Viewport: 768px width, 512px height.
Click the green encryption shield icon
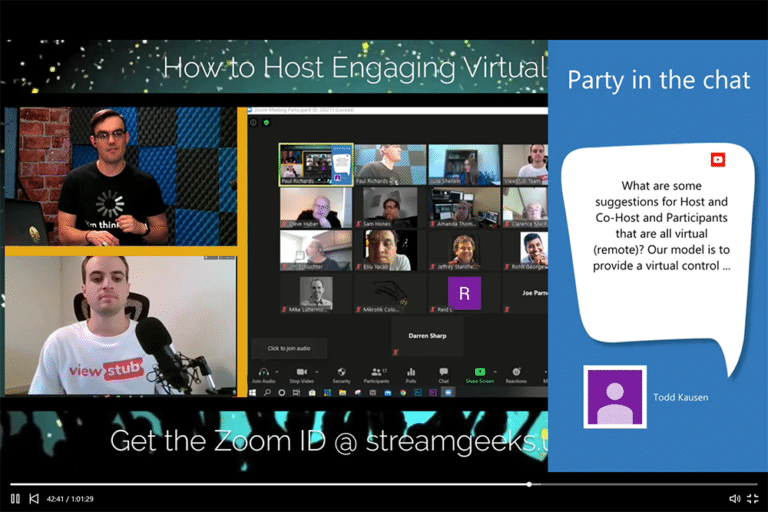266,122
